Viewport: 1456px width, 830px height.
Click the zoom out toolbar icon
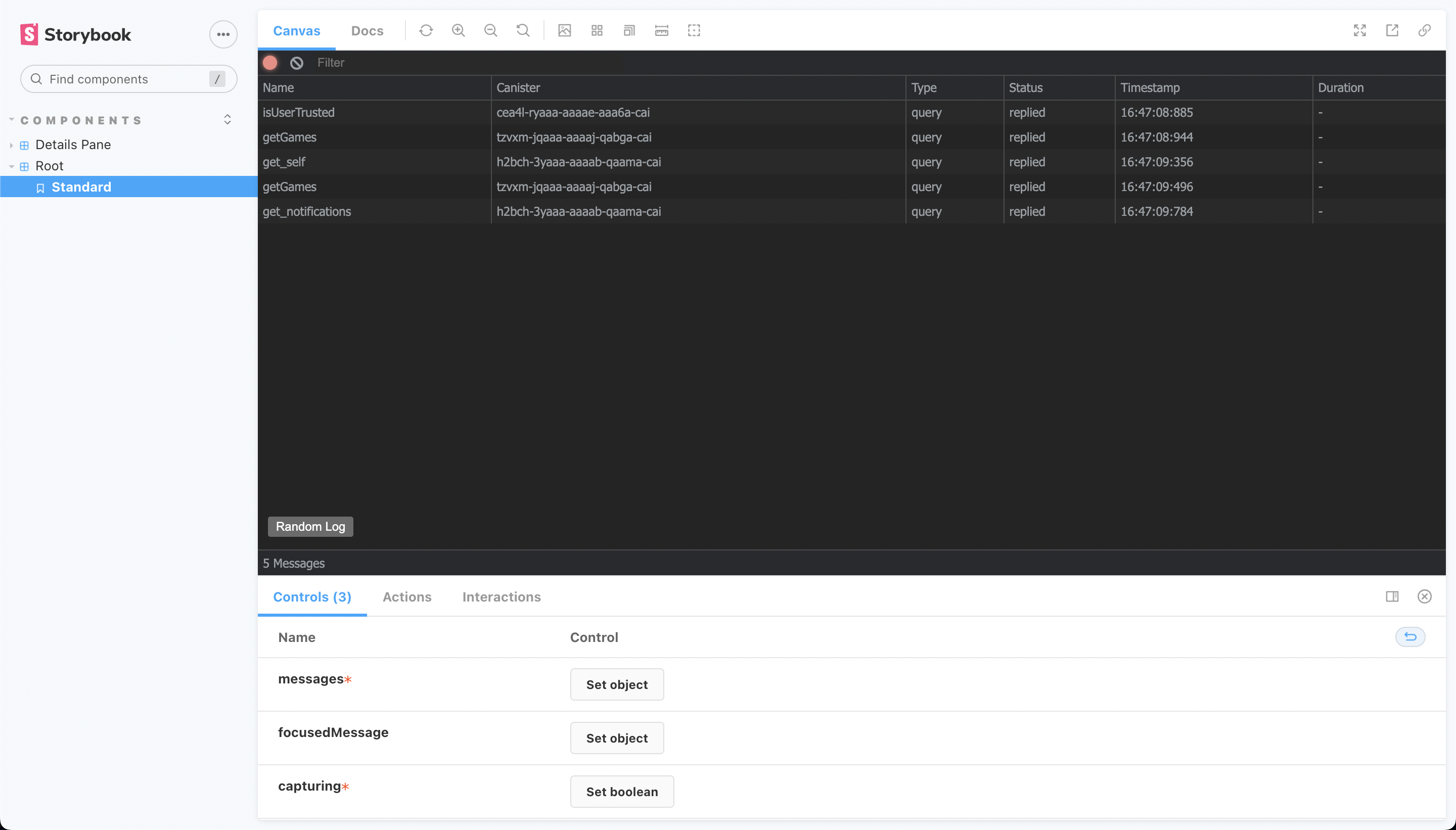coord(490,30)
